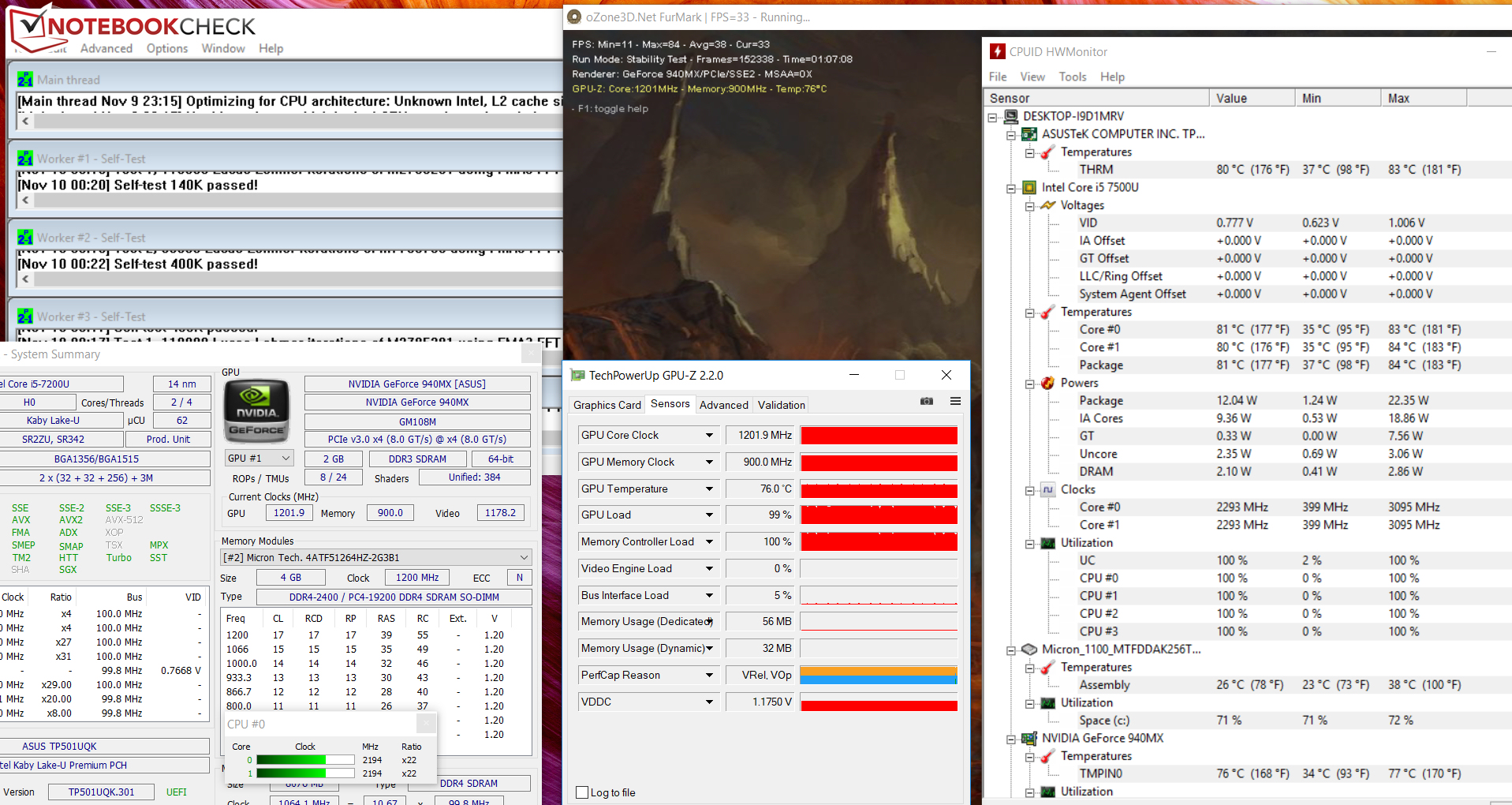Enable the Log to file checkbox
1512x805 pixels.
583,792
